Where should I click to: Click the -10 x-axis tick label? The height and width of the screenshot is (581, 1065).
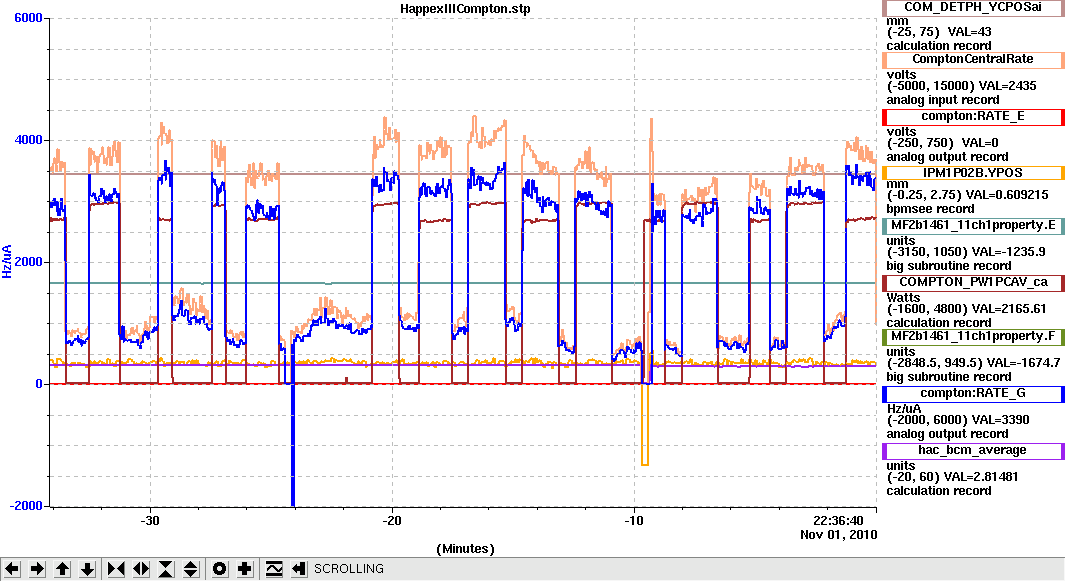pyautogui.click(x=634, y=521)
